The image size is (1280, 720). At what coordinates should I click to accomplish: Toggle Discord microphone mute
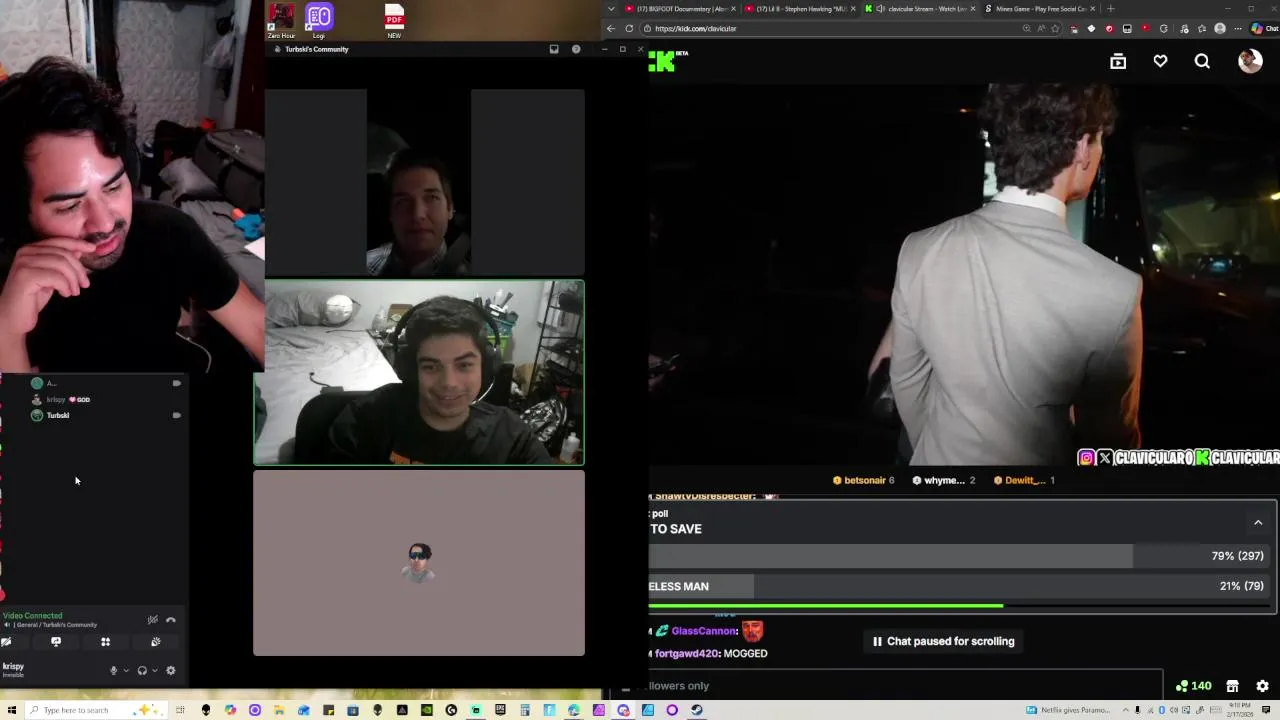[x=113, y=671]
